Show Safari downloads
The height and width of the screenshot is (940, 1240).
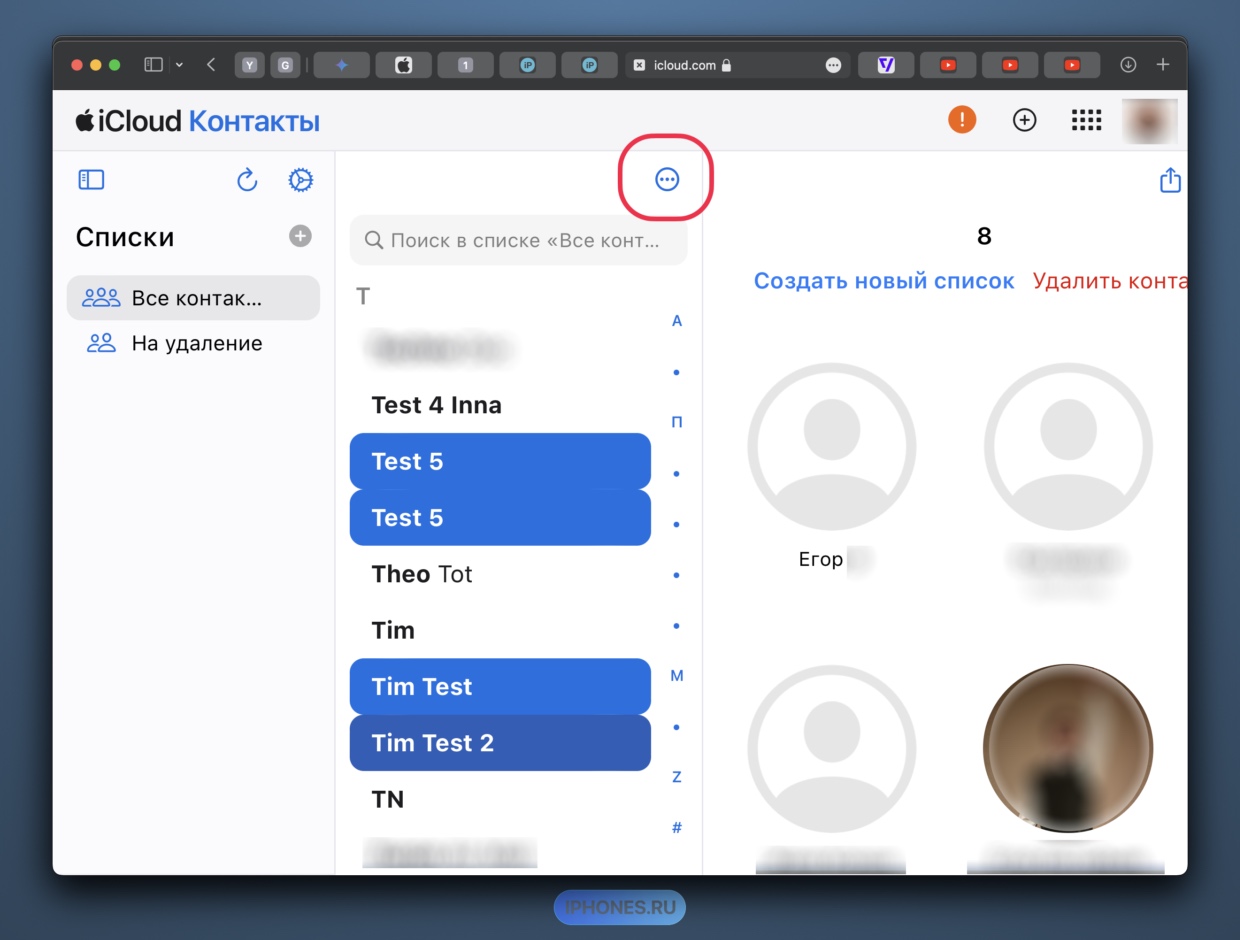[x=1128, y=65]
